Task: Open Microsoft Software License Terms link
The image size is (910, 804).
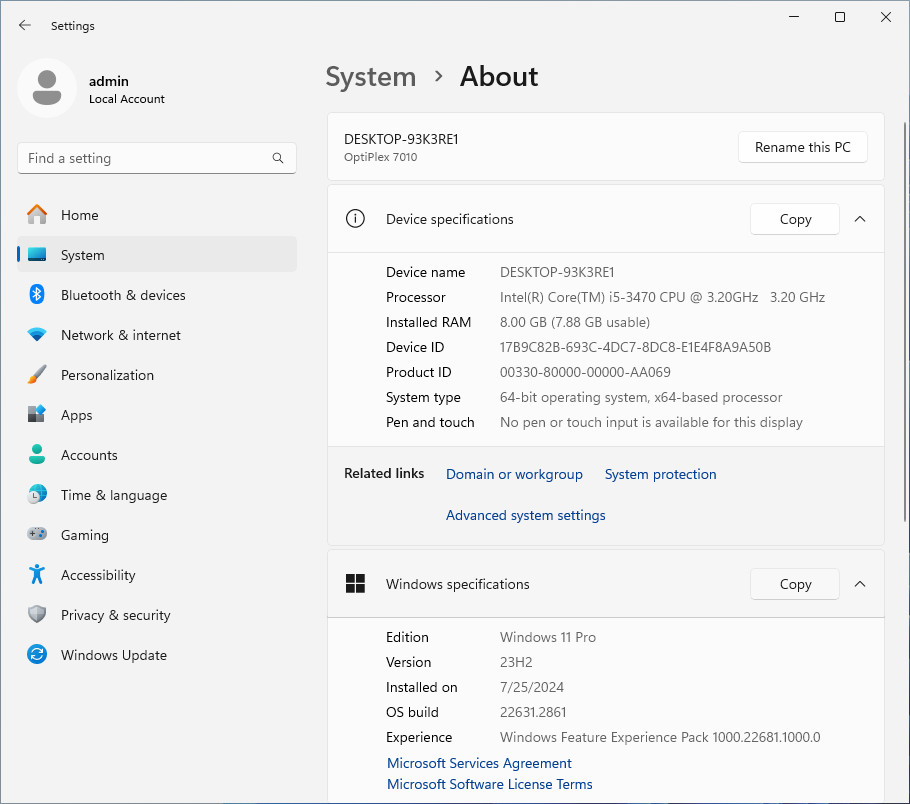Action: pyautogui.click(x=490, y=784)
